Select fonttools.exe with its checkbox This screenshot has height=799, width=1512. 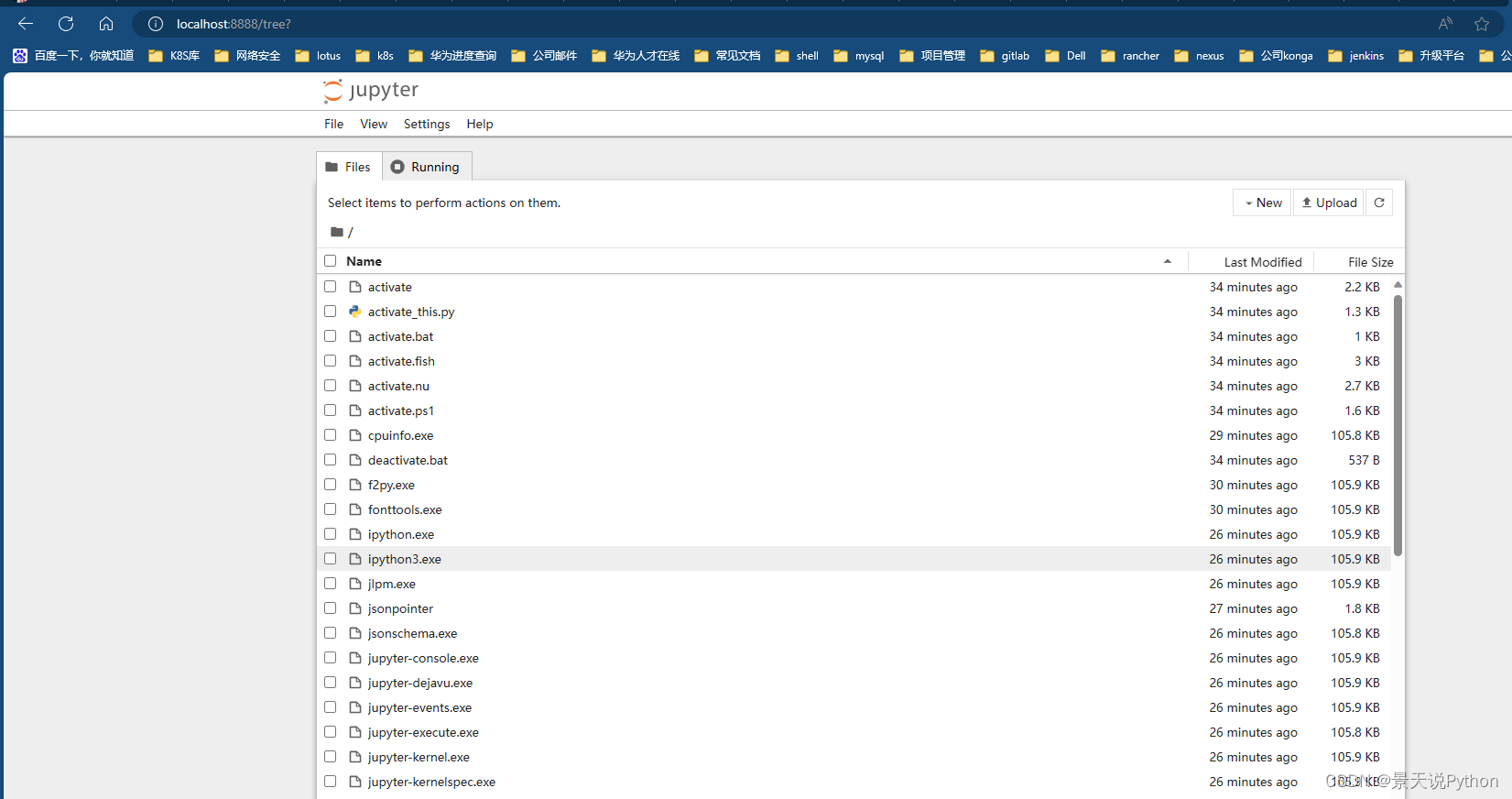tap(331, 509)
